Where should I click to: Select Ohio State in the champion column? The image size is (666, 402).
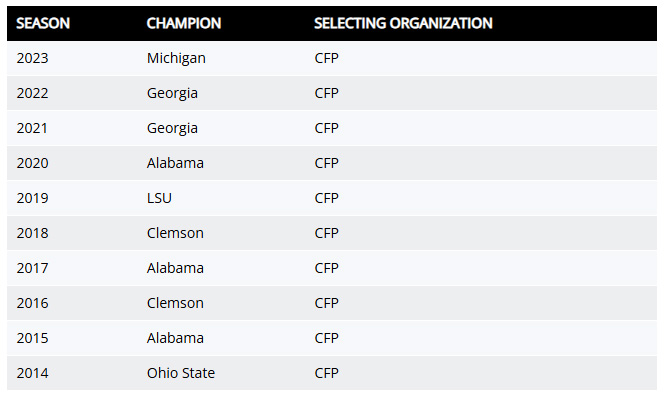coord(181,373)
